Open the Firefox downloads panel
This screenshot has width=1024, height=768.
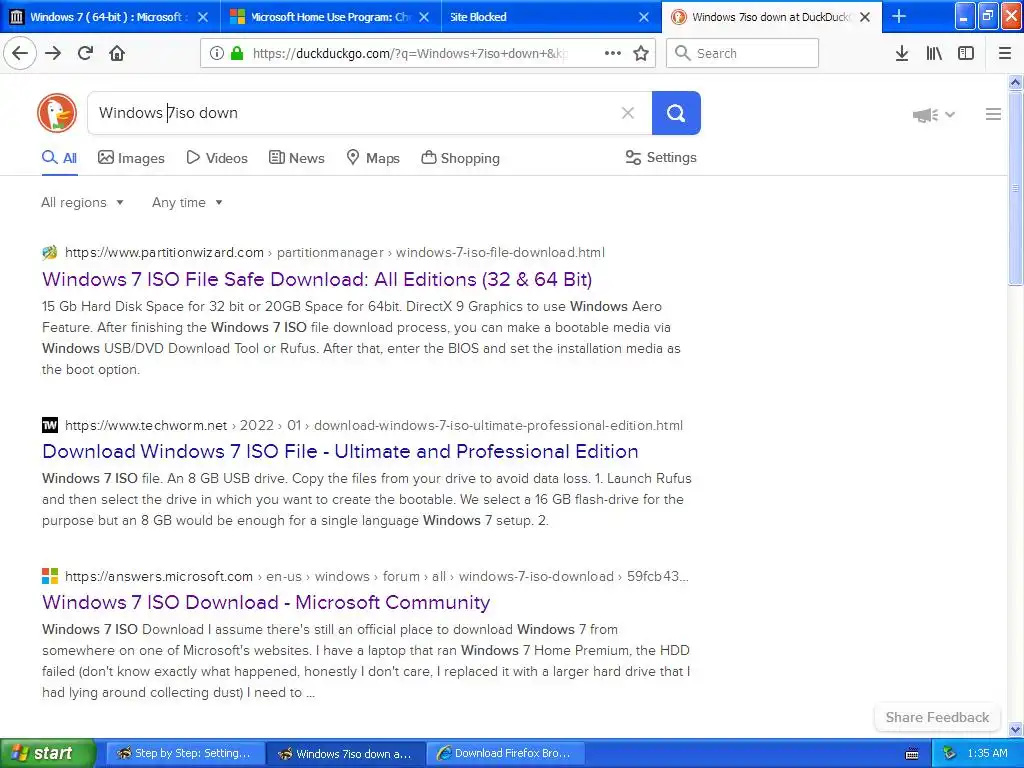coord(902,53)
